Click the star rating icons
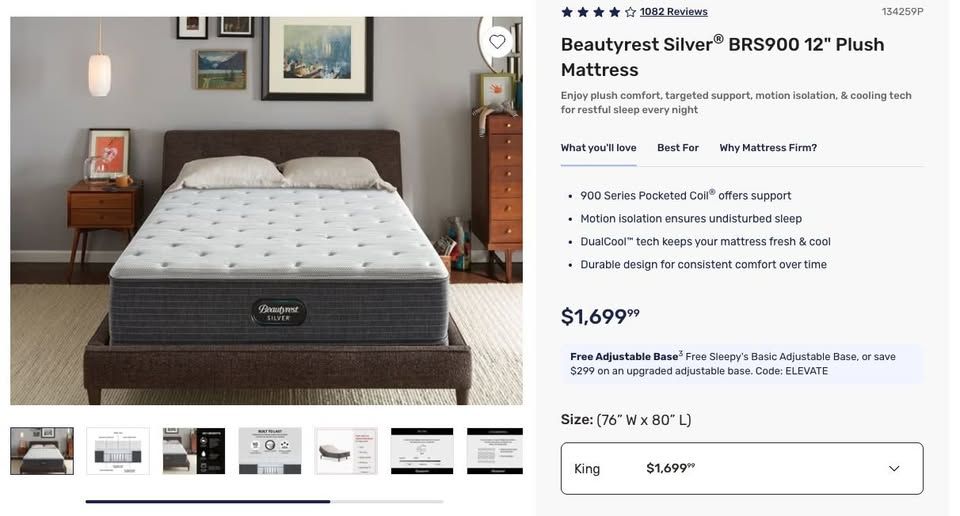Viewport: 960px width, 516px height. [598, 12]
